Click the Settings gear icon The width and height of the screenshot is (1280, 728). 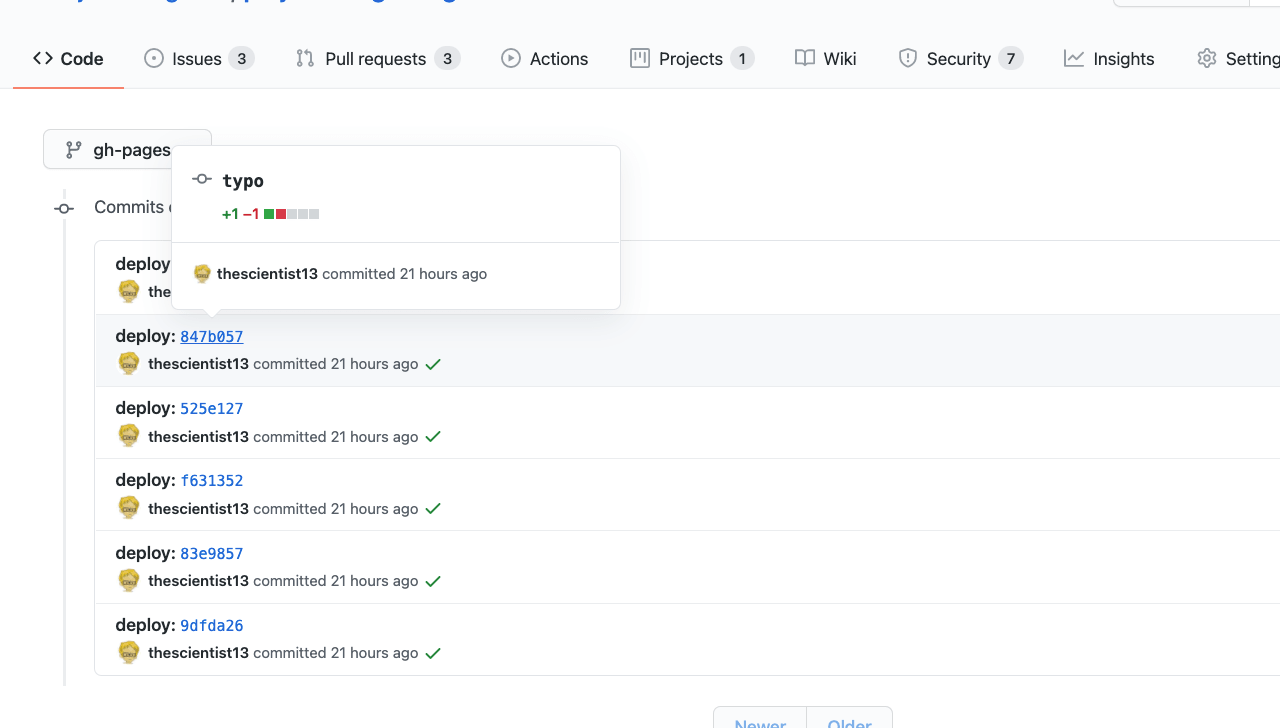[1206, 58]
